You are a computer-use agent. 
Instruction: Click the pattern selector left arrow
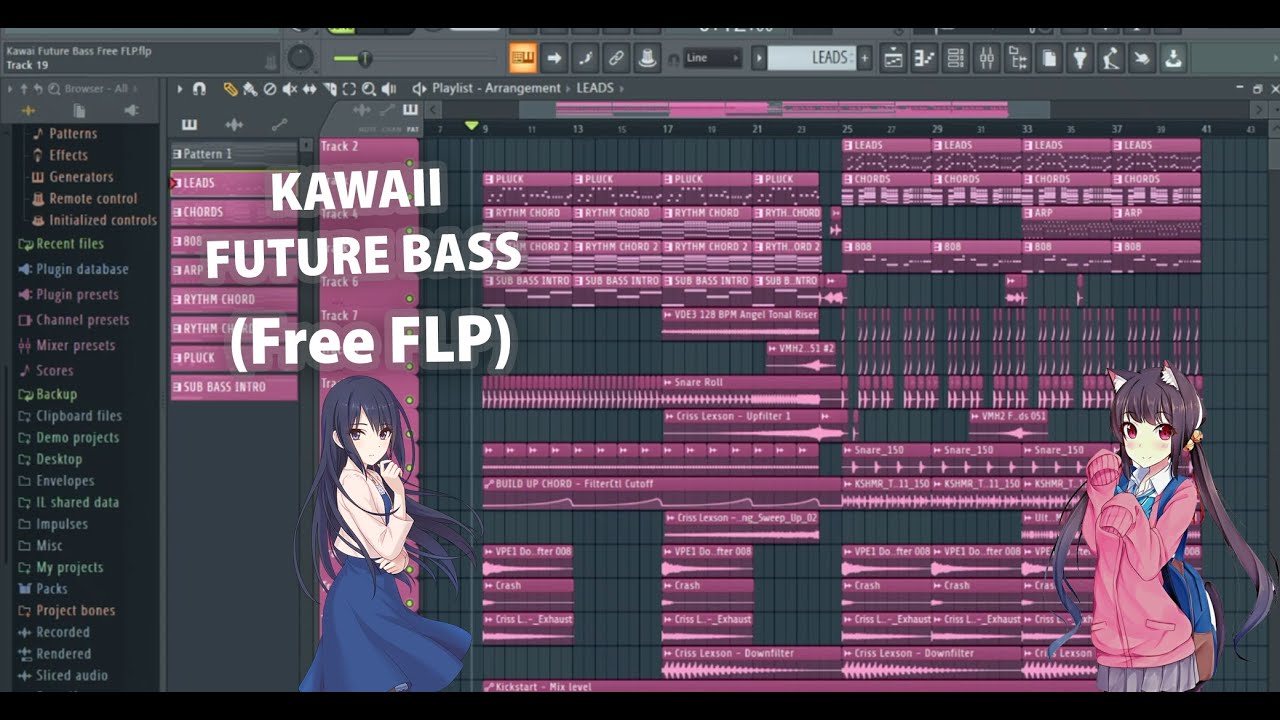759,58
